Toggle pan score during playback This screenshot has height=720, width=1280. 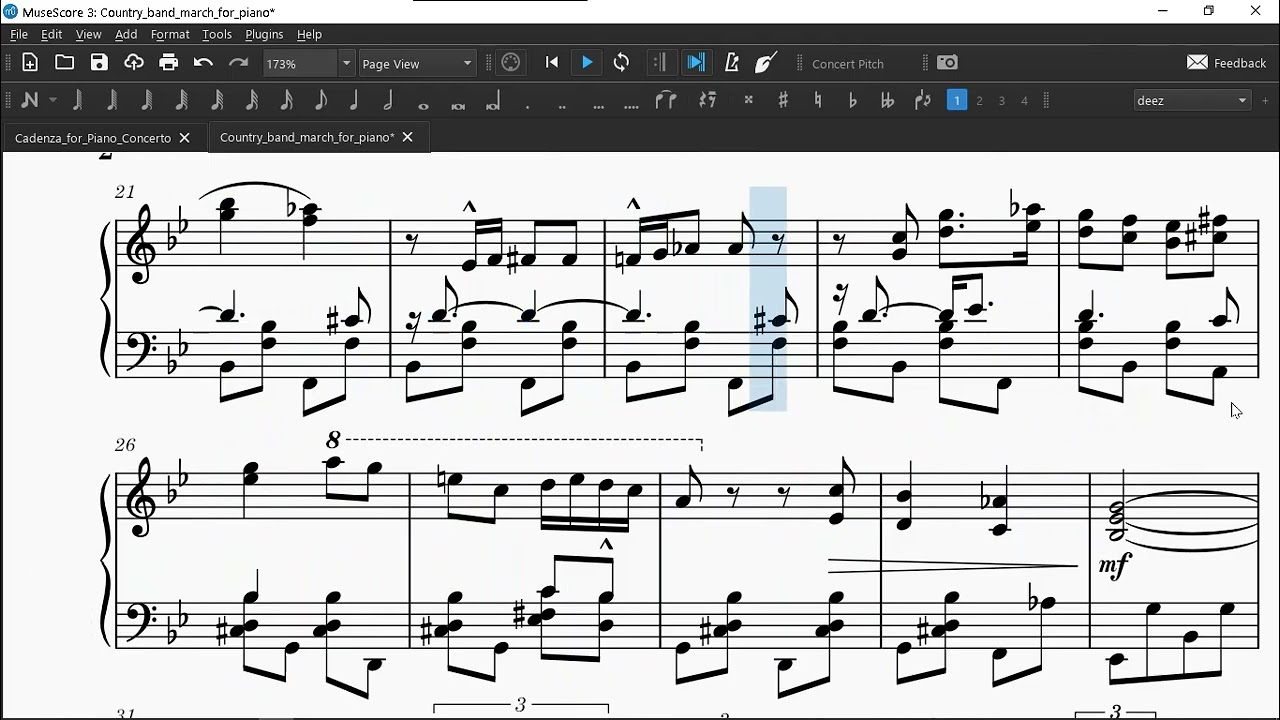[696, 63]
